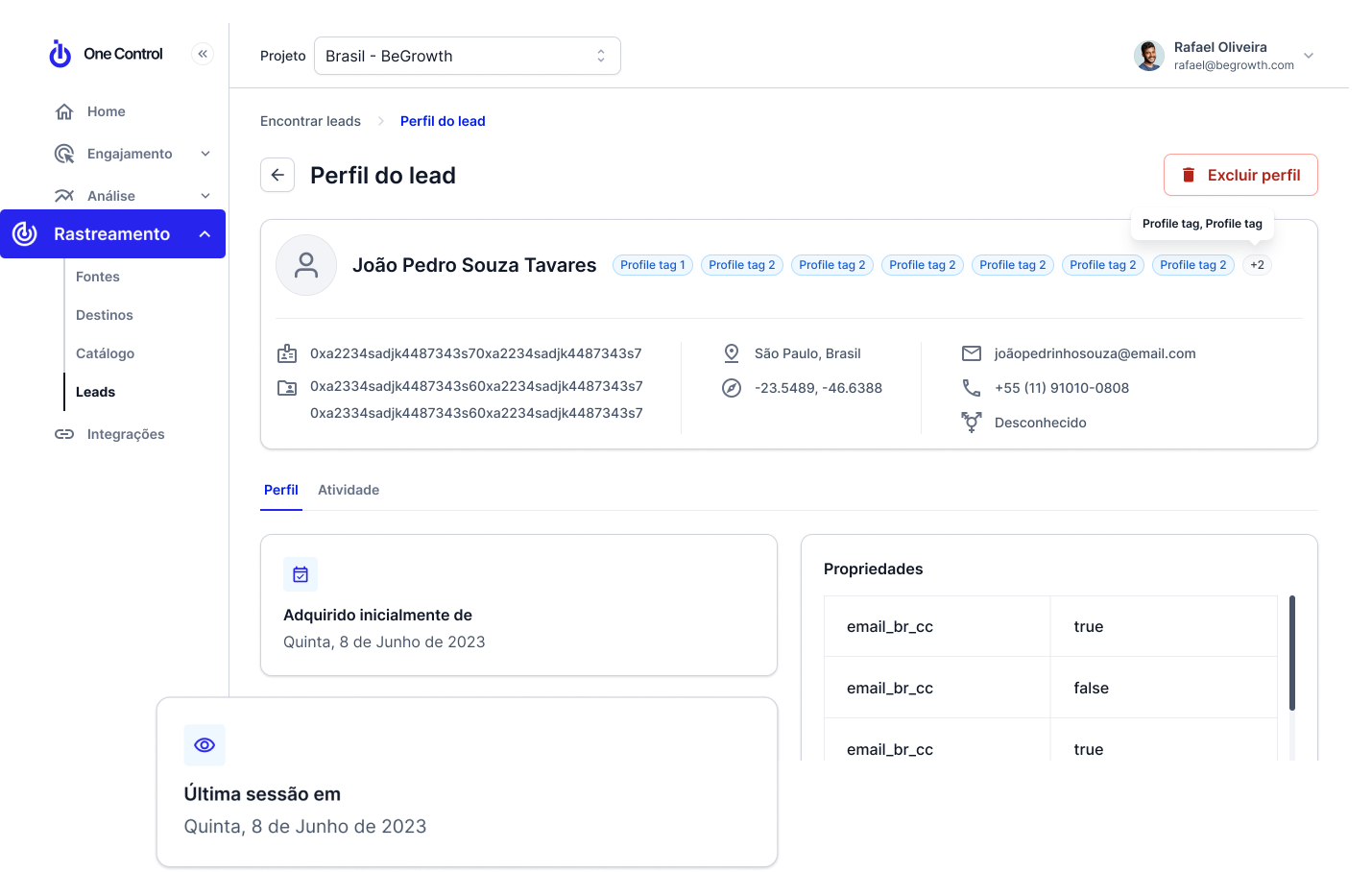Collapse the Rastreamento section

pyautogui.click(x=205, y=234)
